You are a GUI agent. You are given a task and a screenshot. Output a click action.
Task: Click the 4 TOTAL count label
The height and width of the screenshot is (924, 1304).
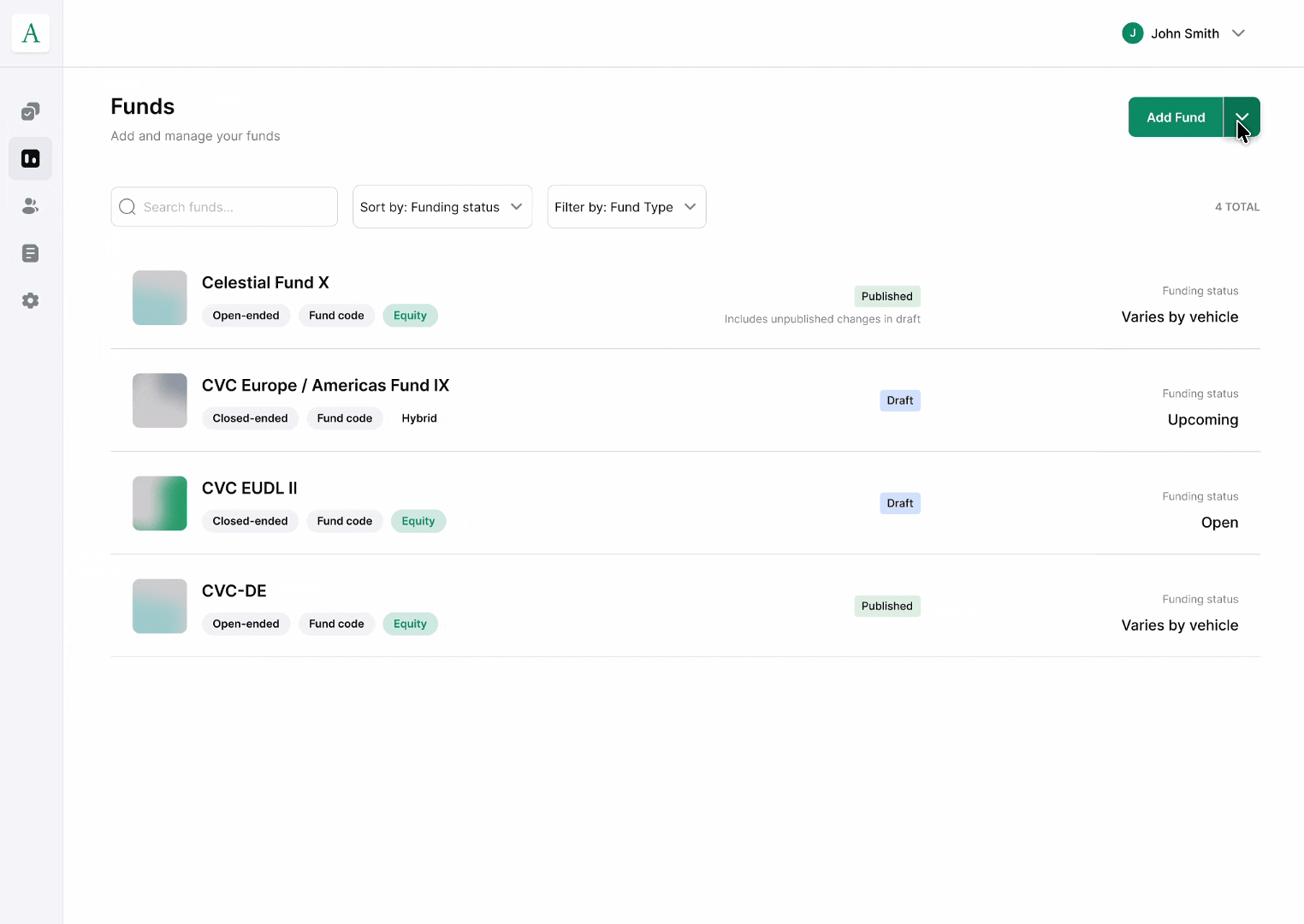(1237, 207)
